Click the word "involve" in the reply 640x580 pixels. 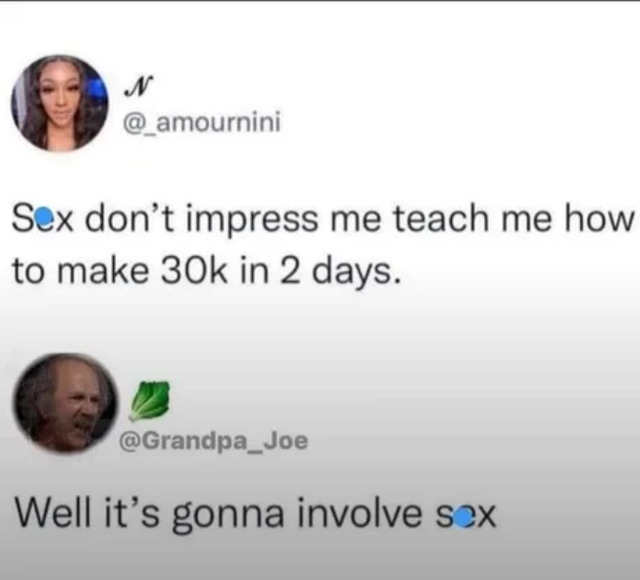pos(360,512)
